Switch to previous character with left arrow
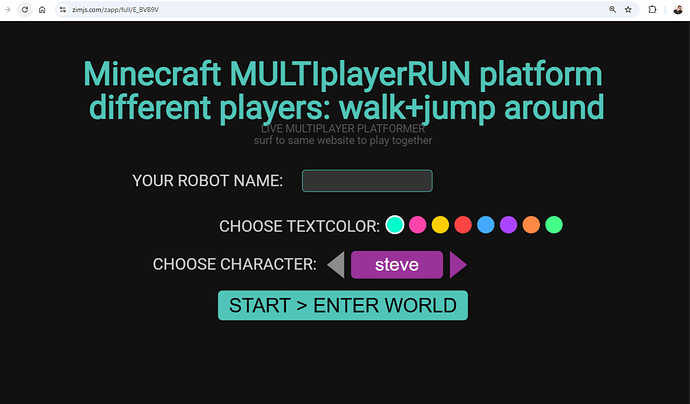The image size is (690, 404). click(x=337, y=265)
